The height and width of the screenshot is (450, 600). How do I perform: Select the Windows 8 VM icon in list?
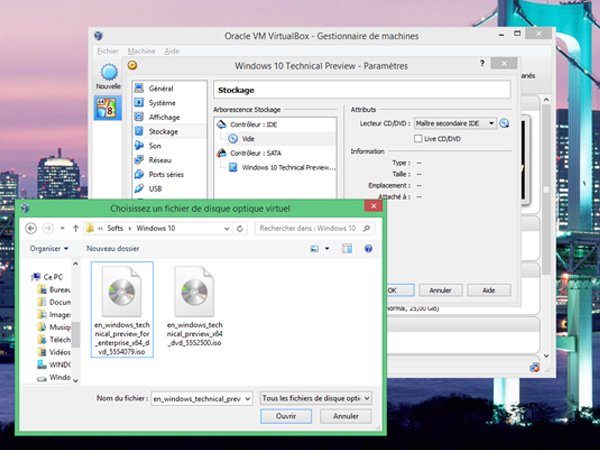coord(107,108)
